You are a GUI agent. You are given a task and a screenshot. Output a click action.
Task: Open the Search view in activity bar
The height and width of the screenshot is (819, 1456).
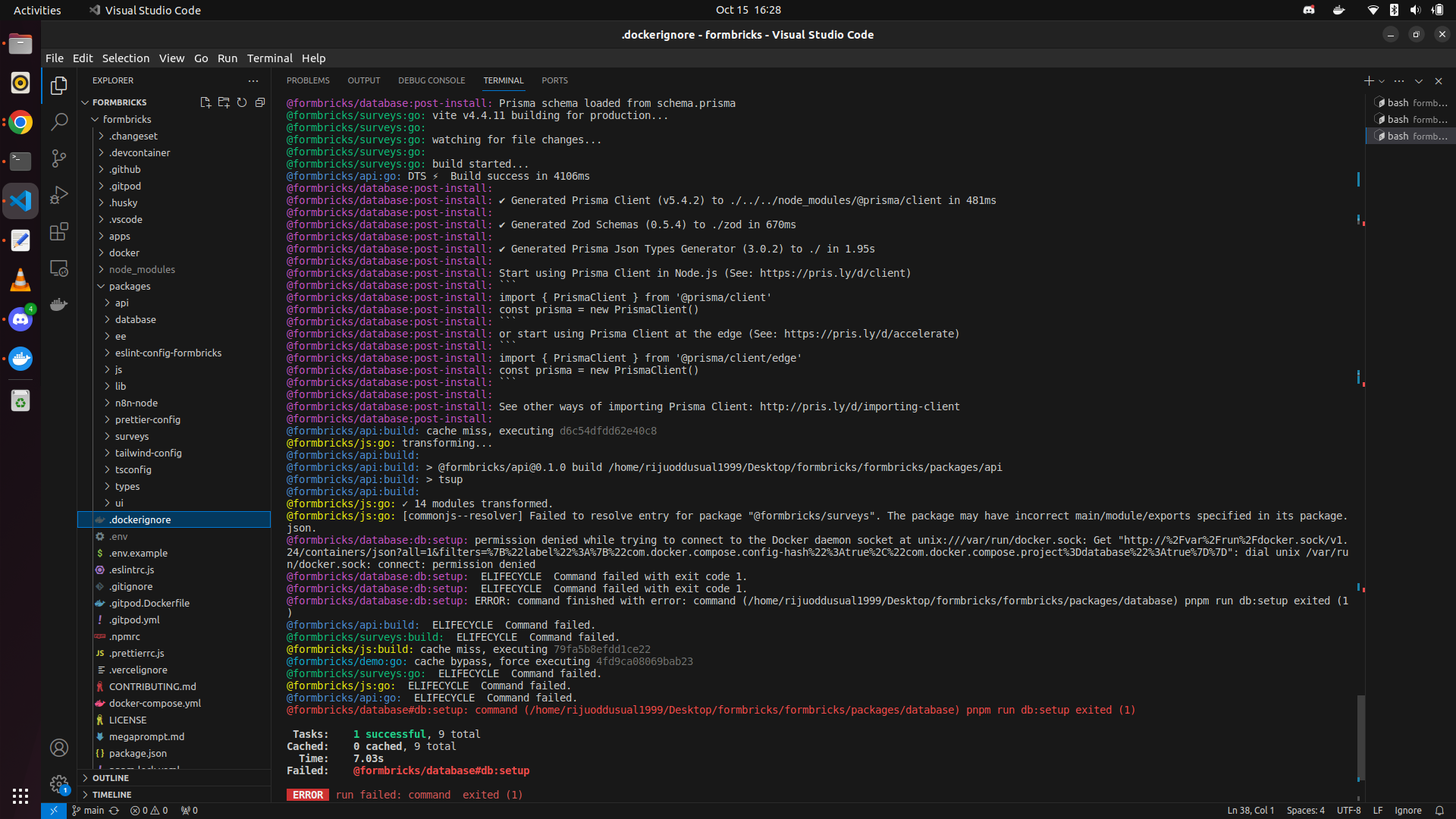click(x=59, y=121)
